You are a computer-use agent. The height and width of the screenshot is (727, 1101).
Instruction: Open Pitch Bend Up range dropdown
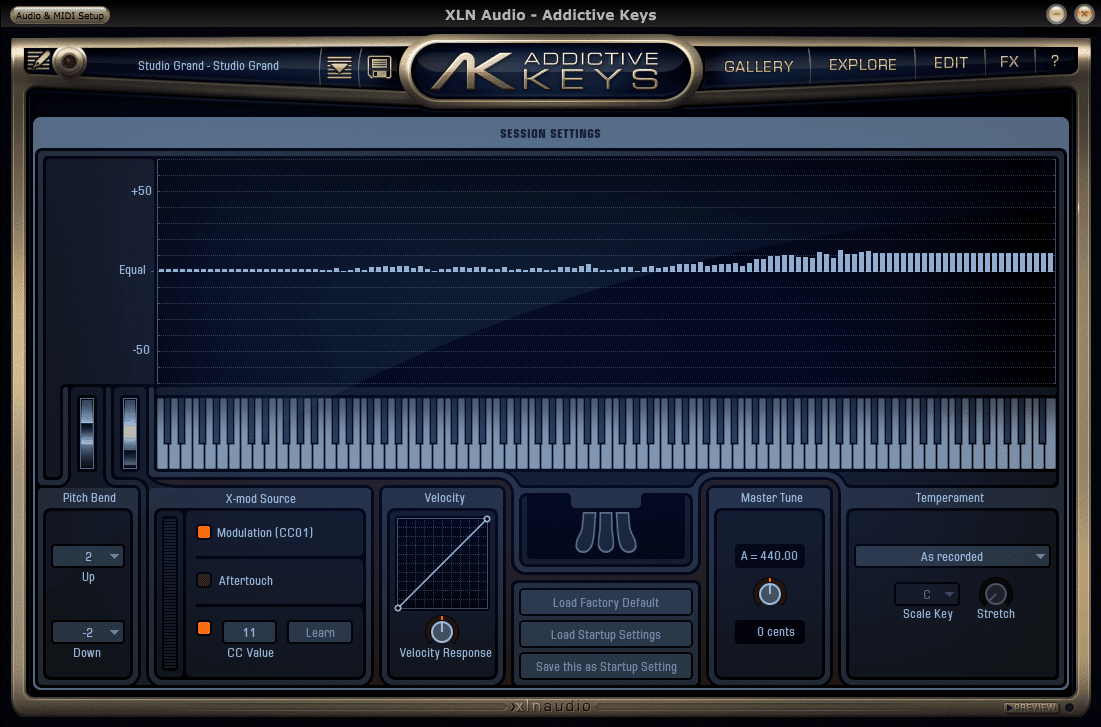click(x=88, y=556)
